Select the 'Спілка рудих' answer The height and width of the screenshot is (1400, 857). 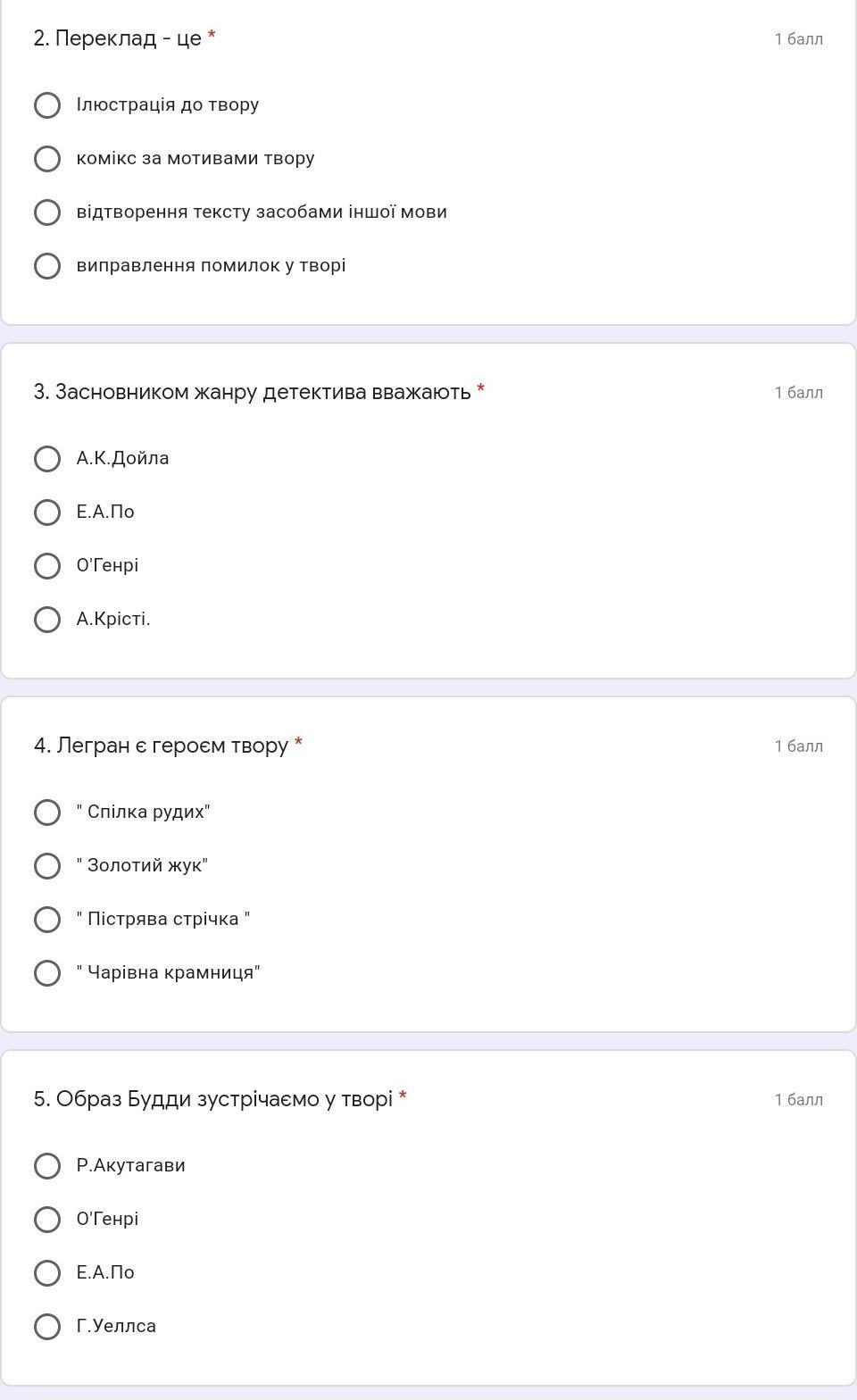[47, 812]
